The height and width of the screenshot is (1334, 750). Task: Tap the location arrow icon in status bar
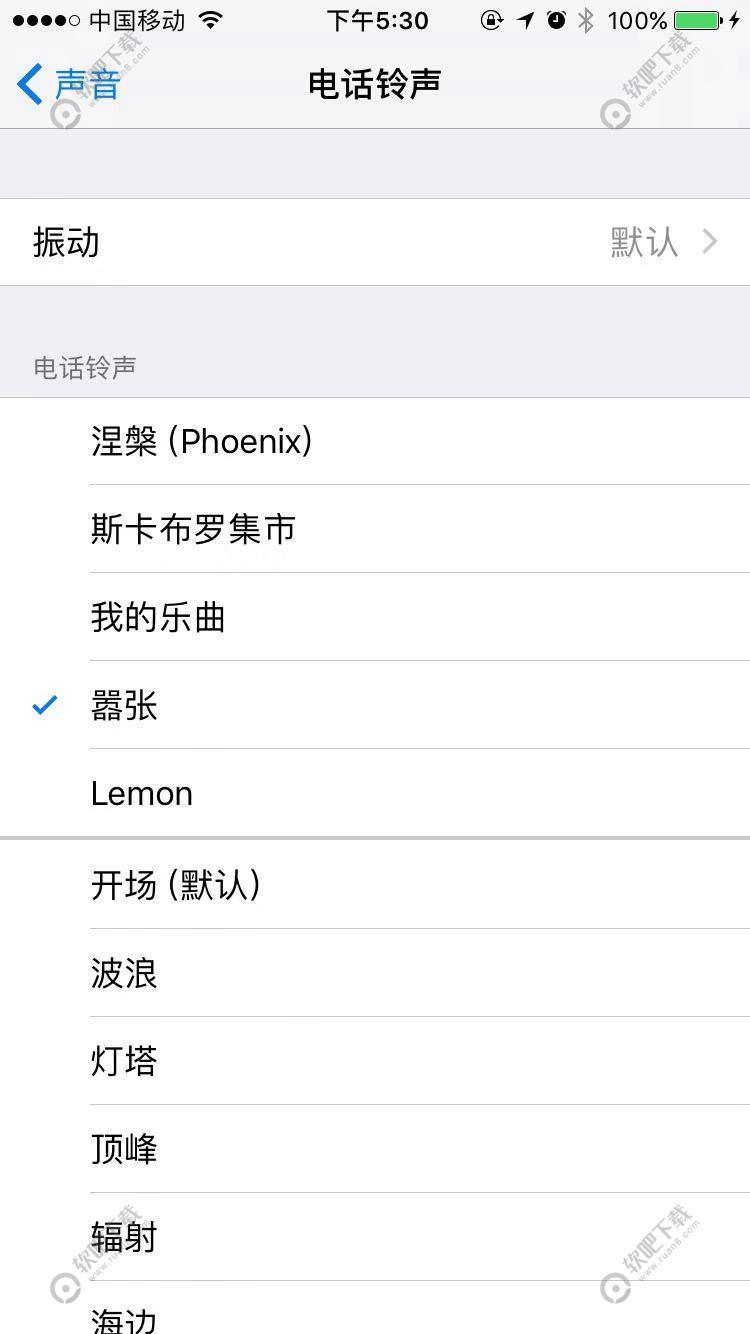524,20
